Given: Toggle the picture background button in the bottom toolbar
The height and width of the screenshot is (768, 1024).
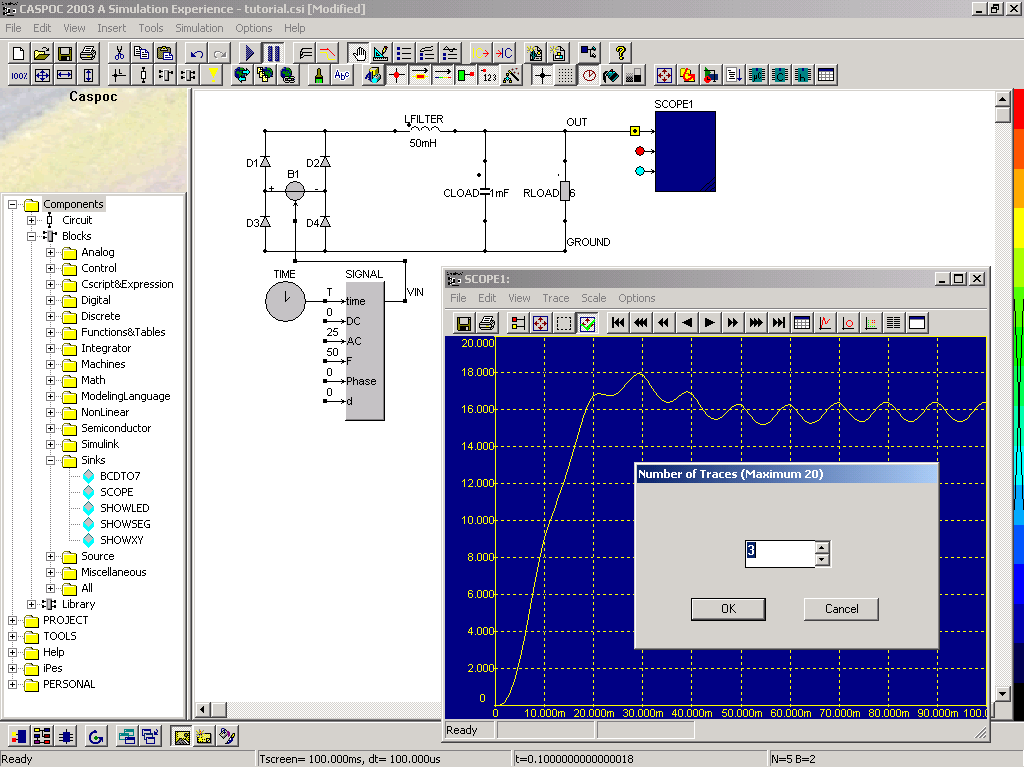Looking at the screenshot, I should click(181, 737).
